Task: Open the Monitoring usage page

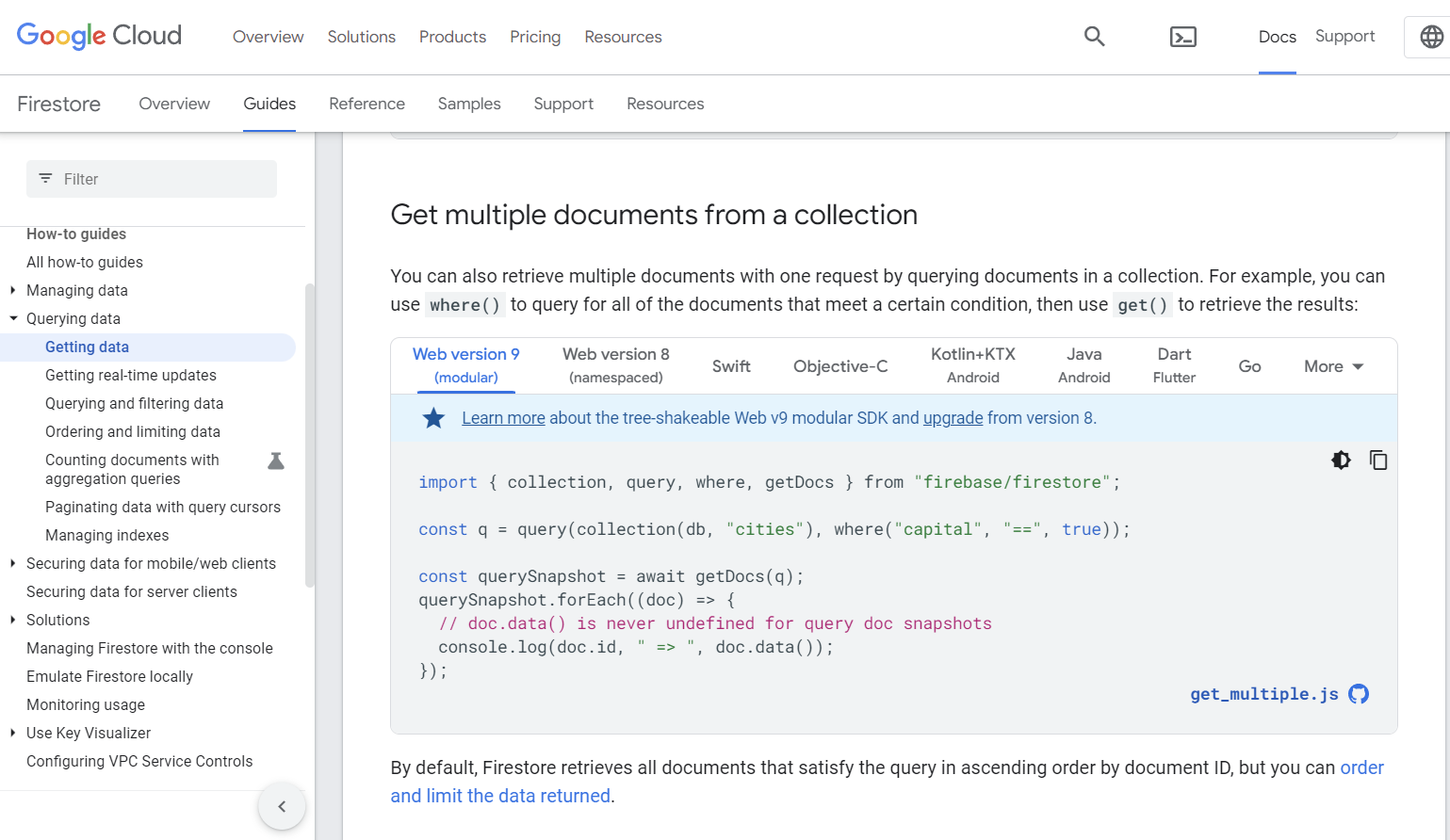Action: (86, 704)
